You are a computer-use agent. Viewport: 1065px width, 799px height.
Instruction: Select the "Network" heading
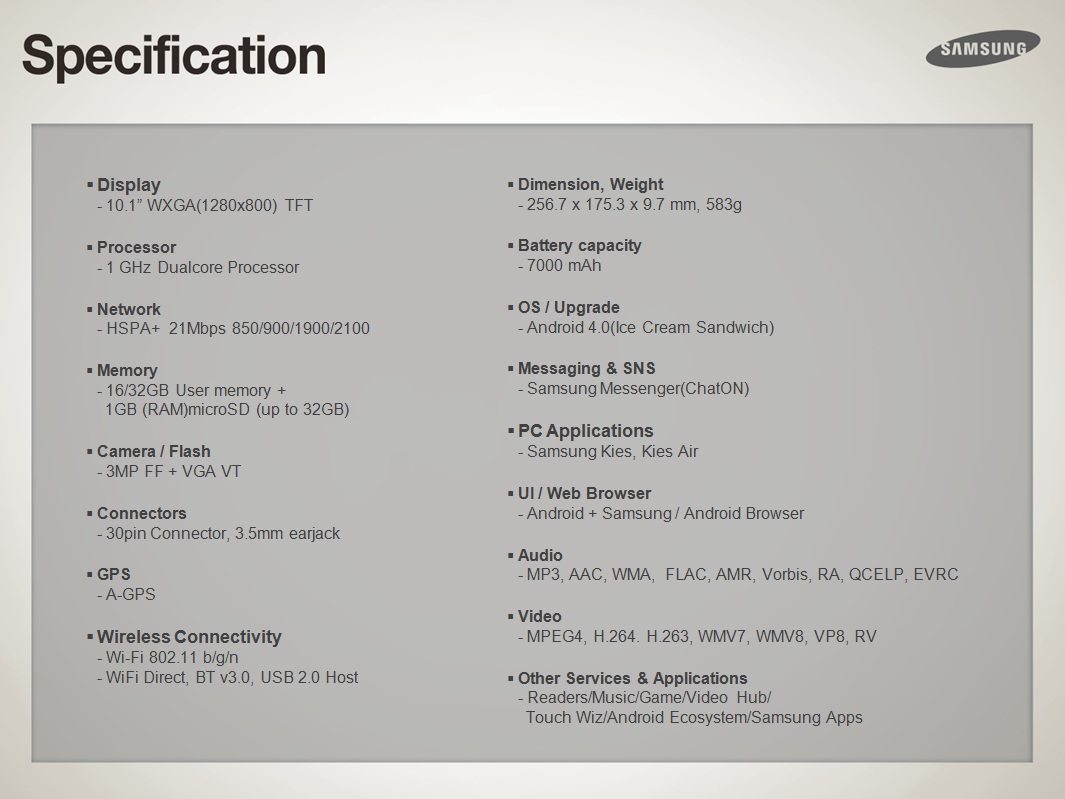point(128,309)
